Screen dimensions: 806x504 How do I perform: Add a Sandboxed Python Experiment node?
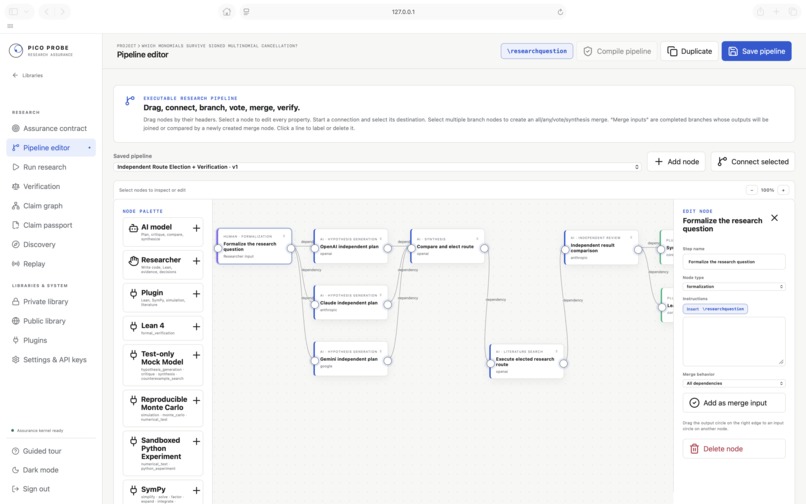[196, 441]
